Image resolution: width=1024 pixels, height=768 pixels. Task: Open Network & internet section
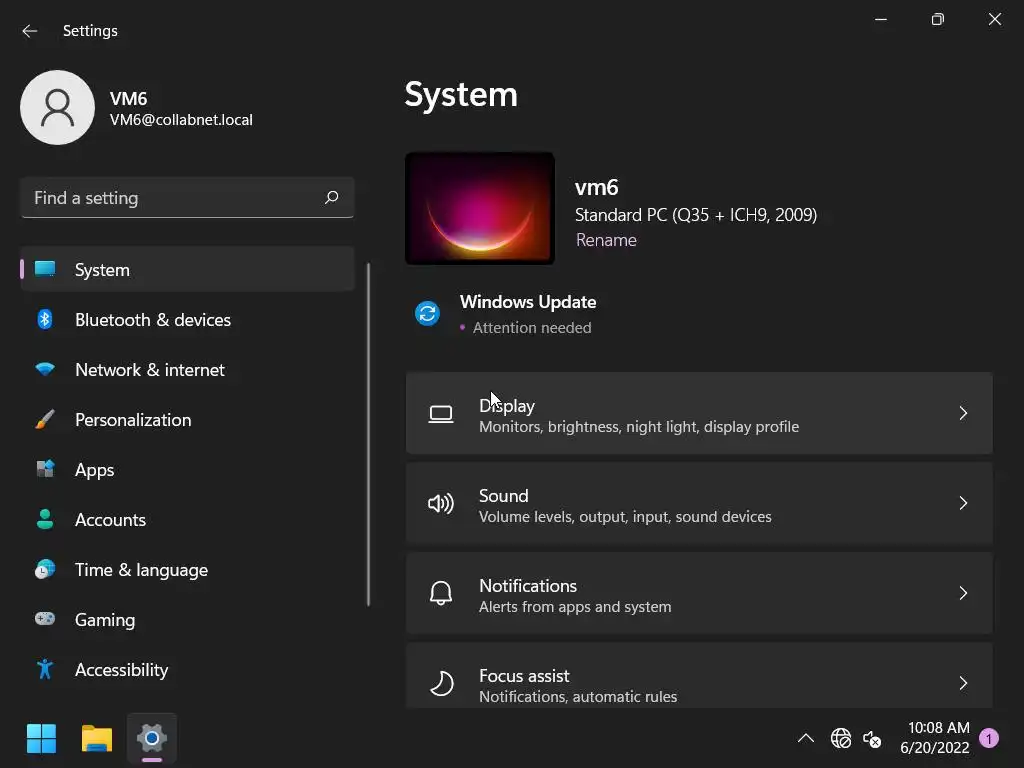point(187,370)
